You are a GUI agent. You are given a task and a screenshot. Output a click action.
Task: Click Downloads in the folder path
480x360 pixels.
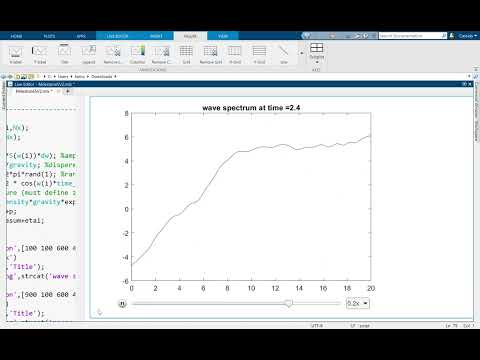tap(102, 76)
